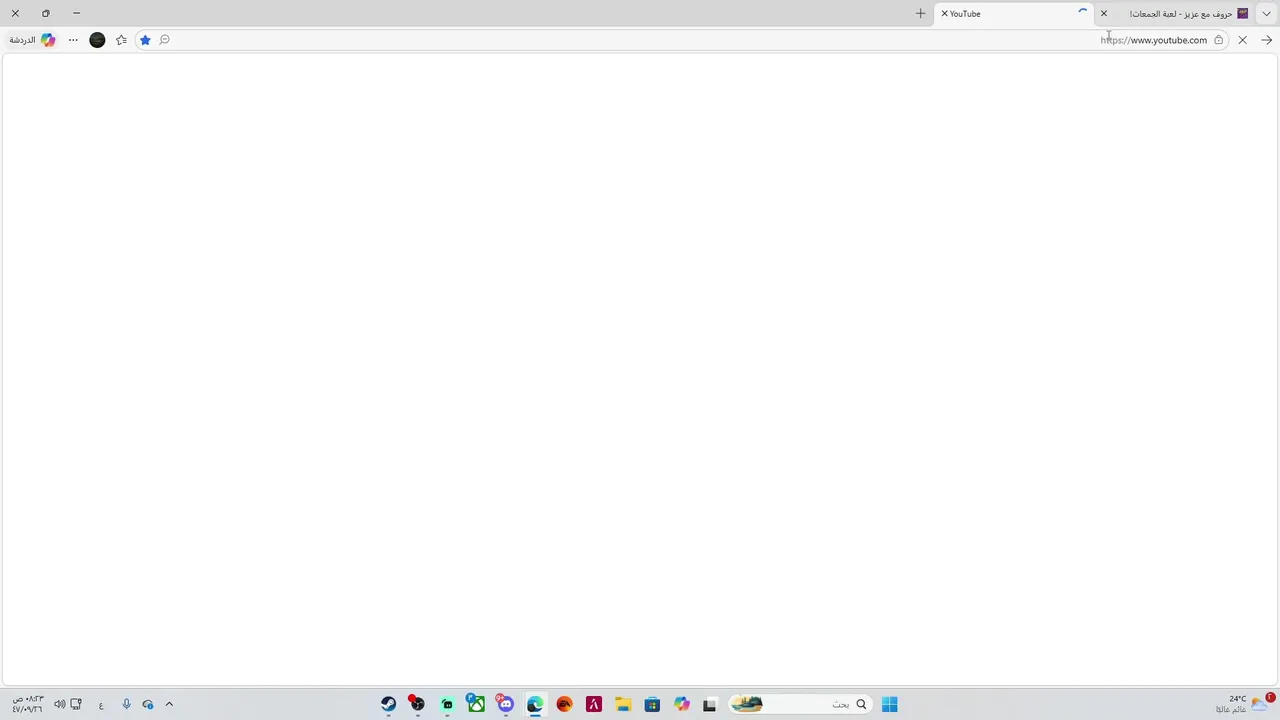
Task: Open the maroon A app in the taskbar
Action: pyautogui.click(x=594, y=704)
